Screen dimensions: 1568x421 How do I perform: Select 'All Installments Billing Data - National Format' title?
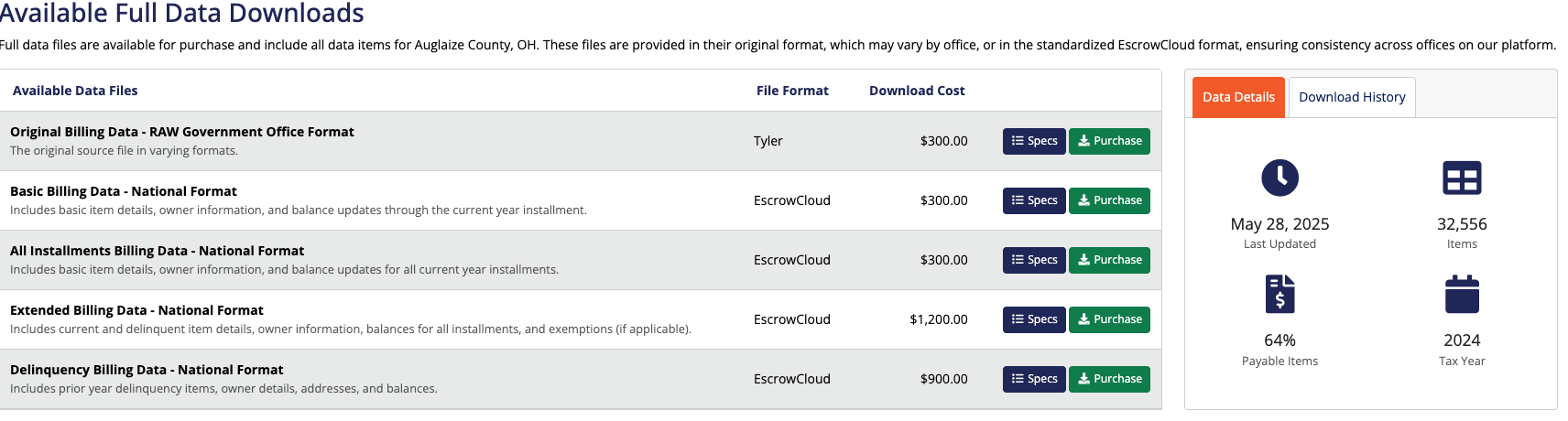click(158, 251)
